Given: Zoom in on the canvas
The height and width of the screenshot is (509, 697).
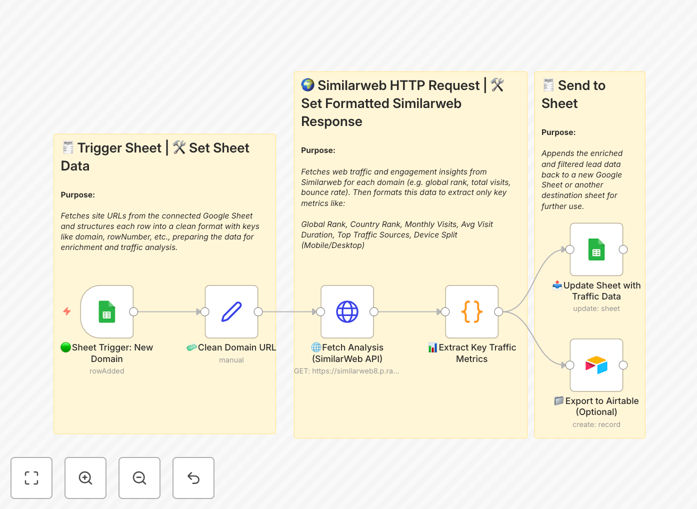Looking at the screenshot, I should tap(85, 478).
